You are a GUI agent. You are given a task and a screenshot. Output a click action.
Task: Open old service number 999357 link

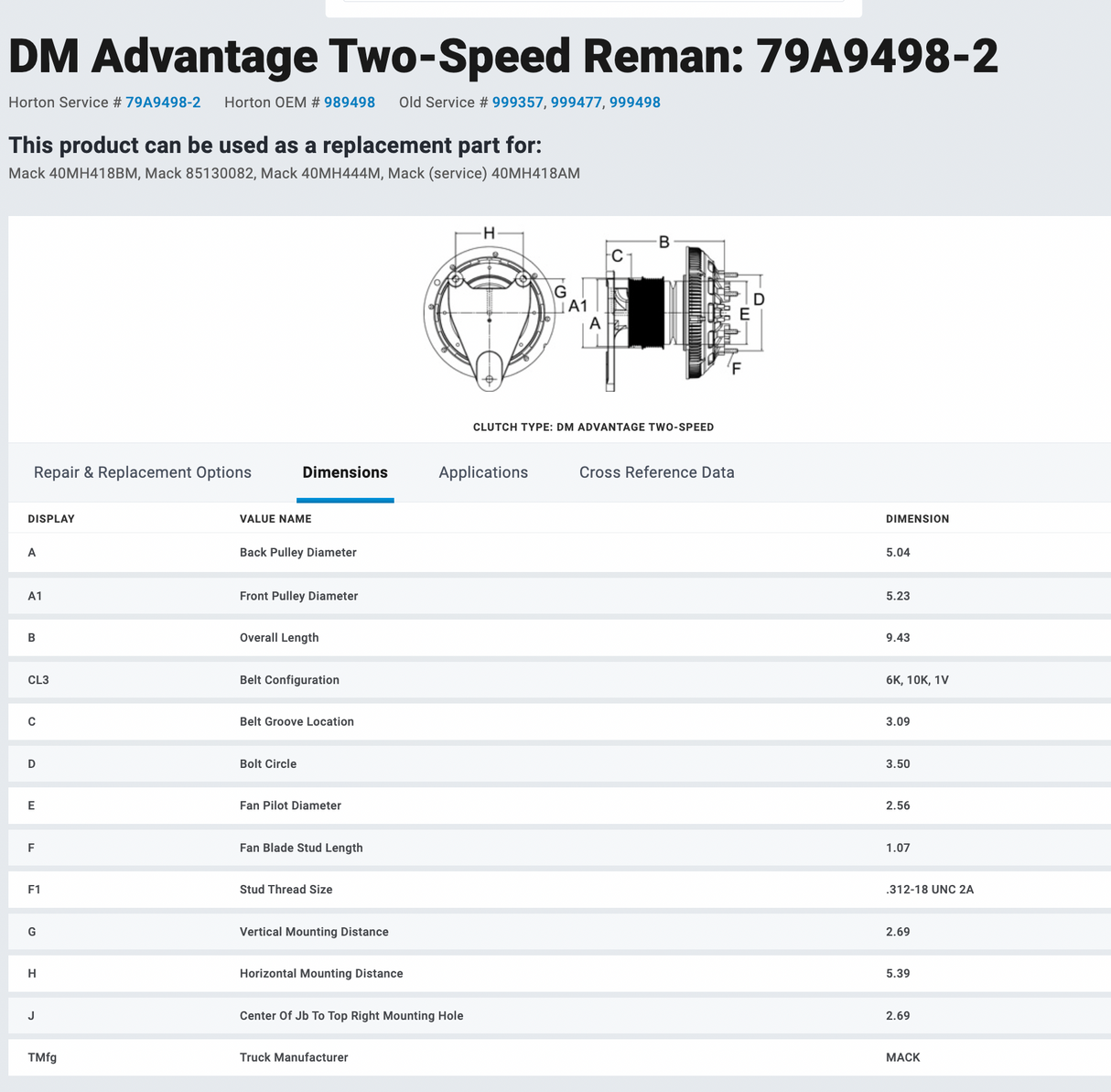(x=517, y=103)
